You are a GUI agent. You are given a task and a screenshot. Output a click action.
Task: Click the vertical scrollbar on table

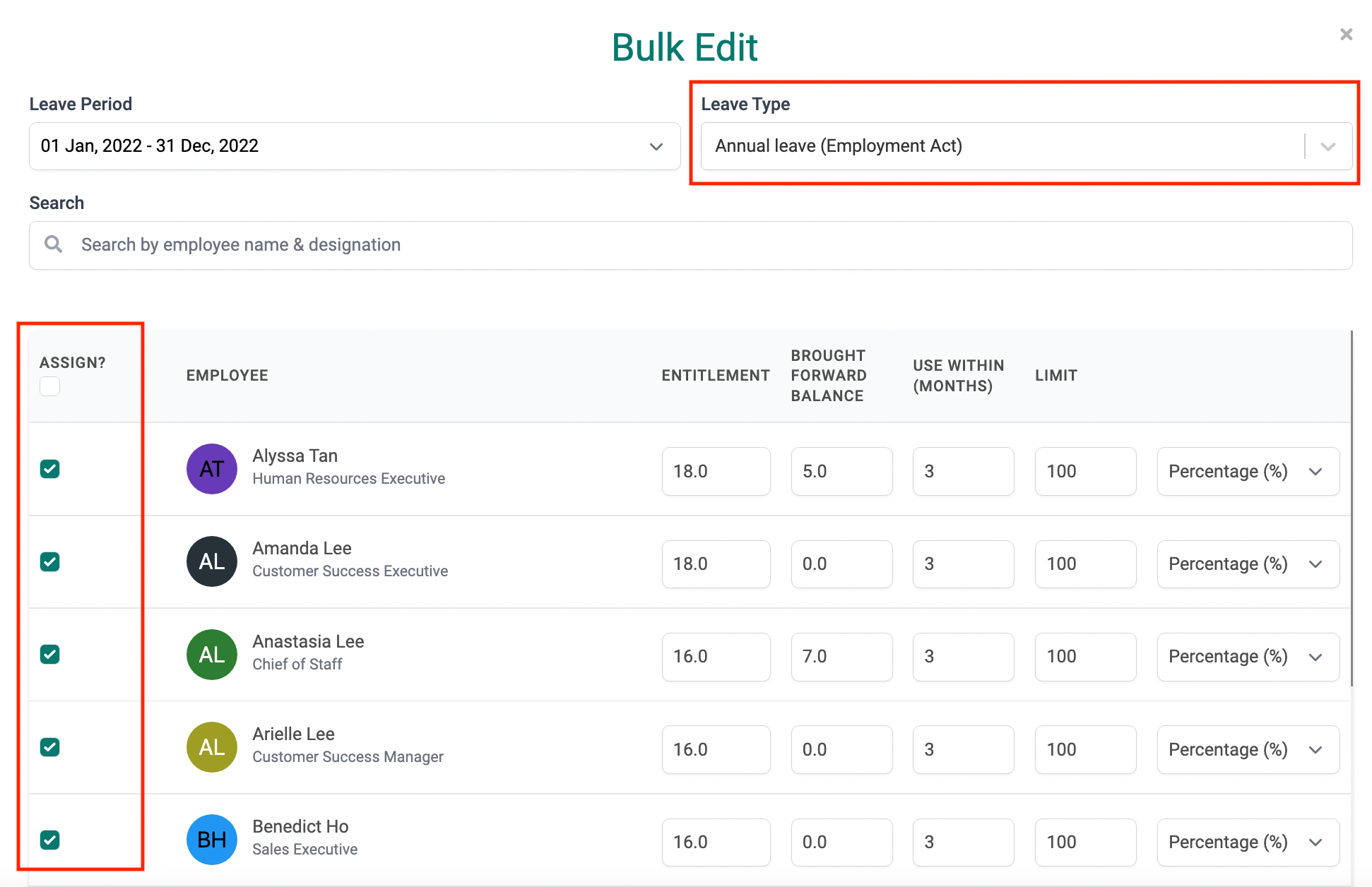coord(1351,508)
